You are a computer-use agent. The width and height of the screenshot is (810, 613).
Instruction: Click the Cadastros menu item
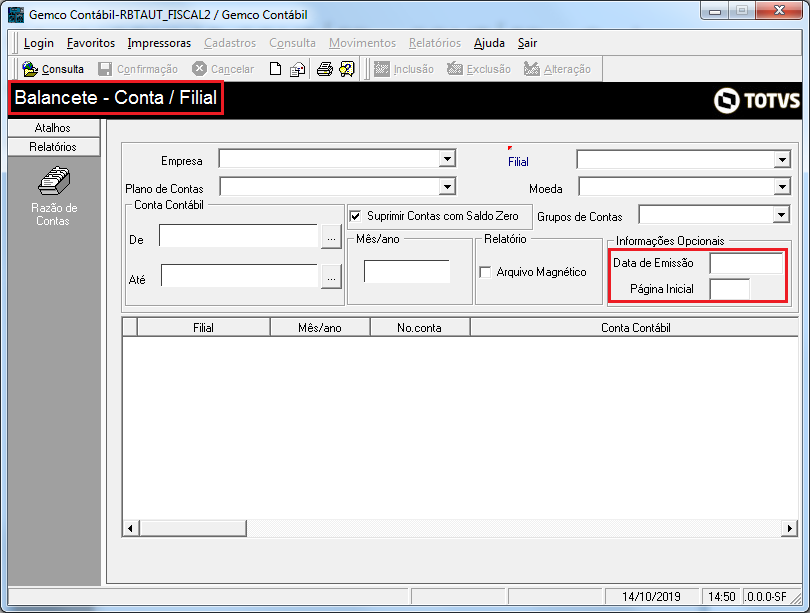230,43
